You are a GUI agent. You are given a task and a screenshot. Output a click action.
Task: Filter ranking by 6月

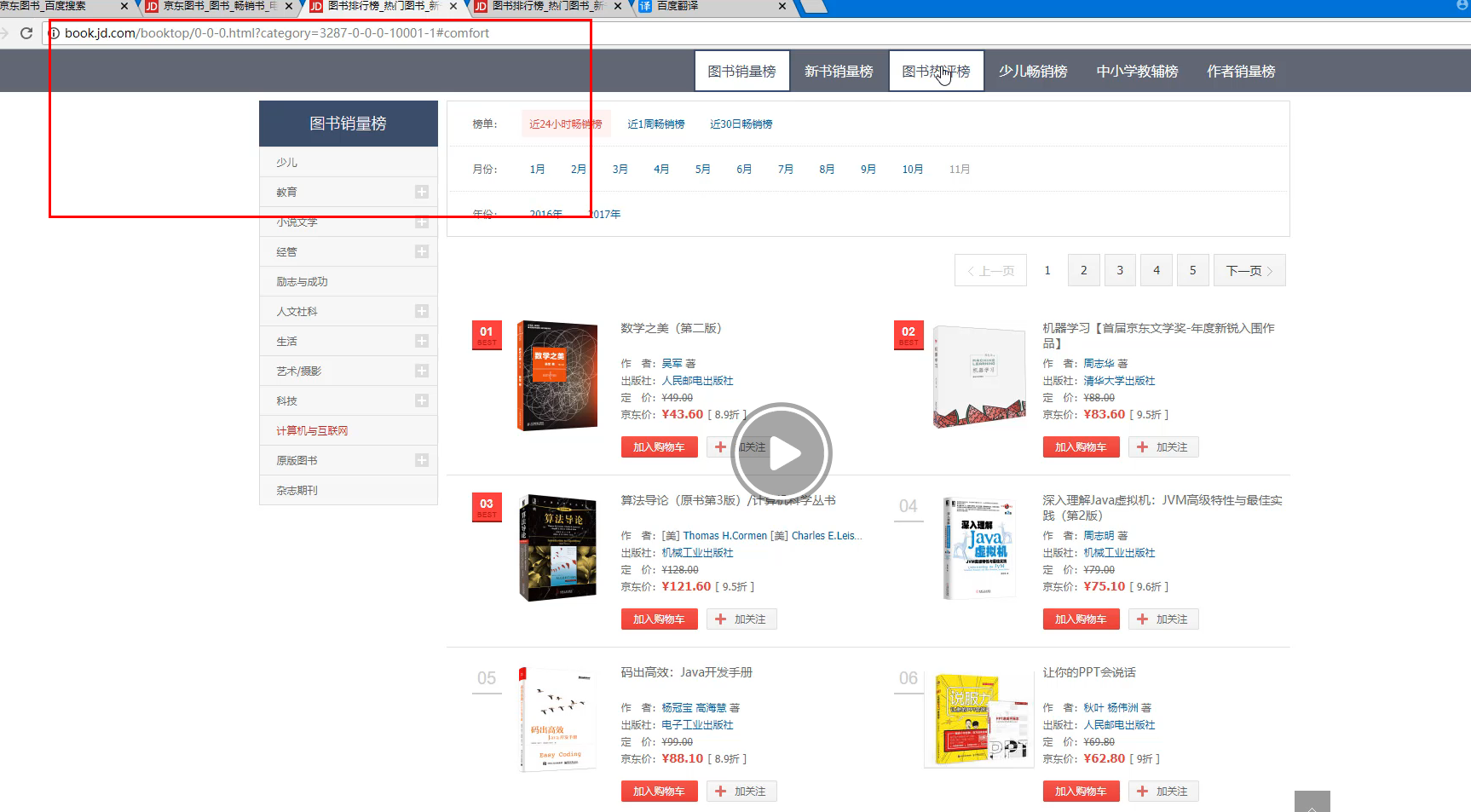(744, 170)
